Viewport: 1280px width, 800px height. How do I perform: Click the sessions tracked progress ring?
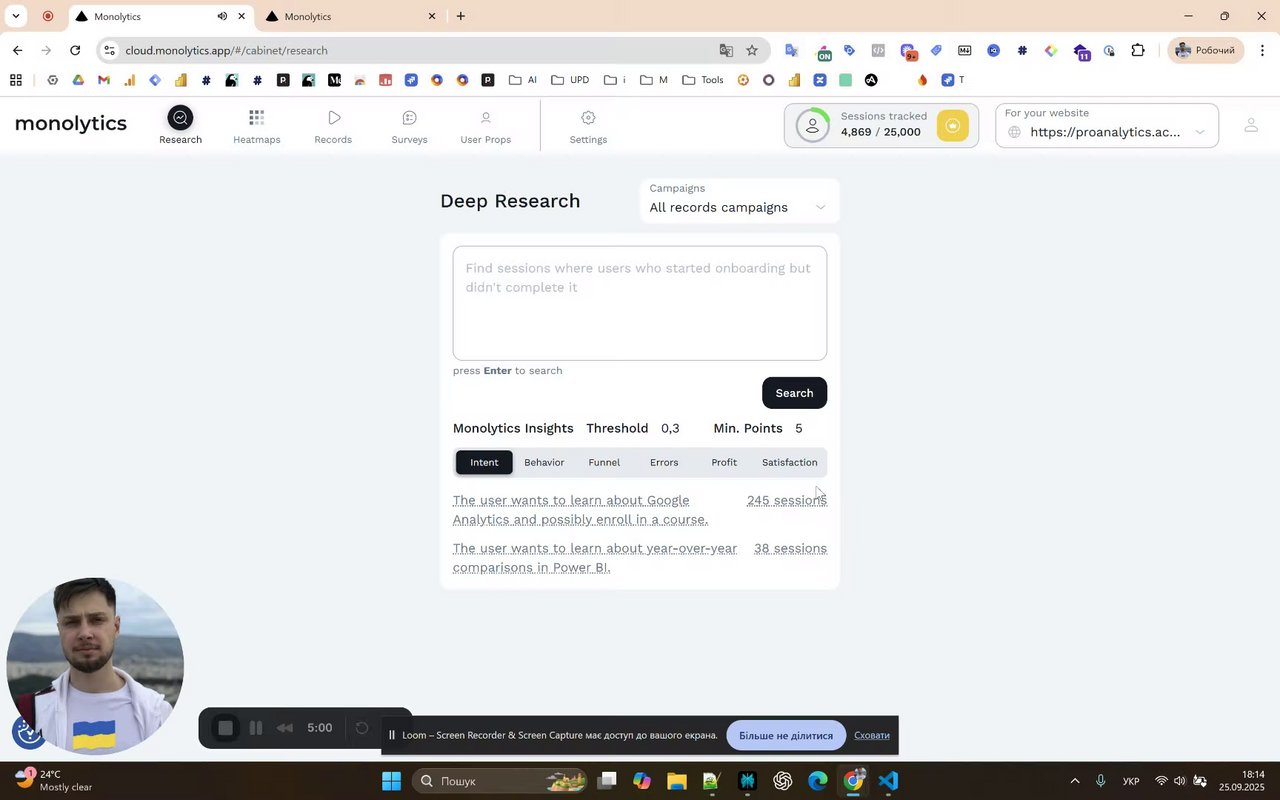[813, 125]
